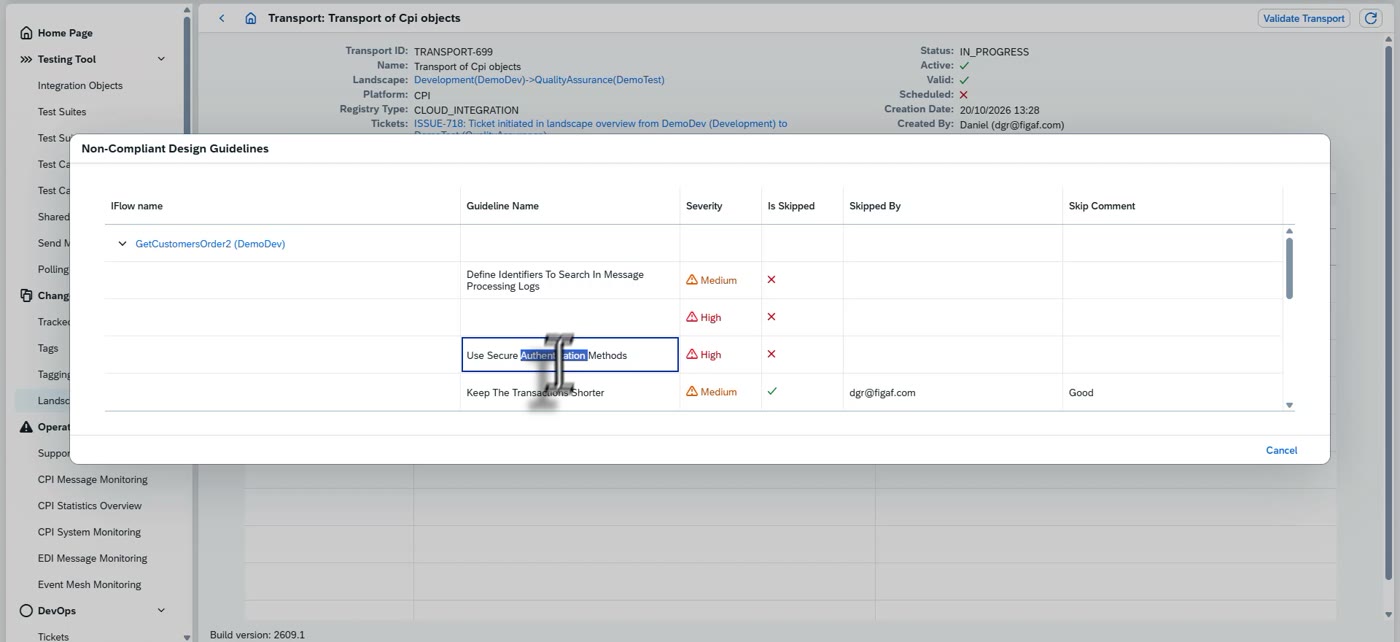Image resolution: width=1400 pixels, height=642 pixels.
Task: Click the DevOps circle icon in sidebar
Action: 26,611
